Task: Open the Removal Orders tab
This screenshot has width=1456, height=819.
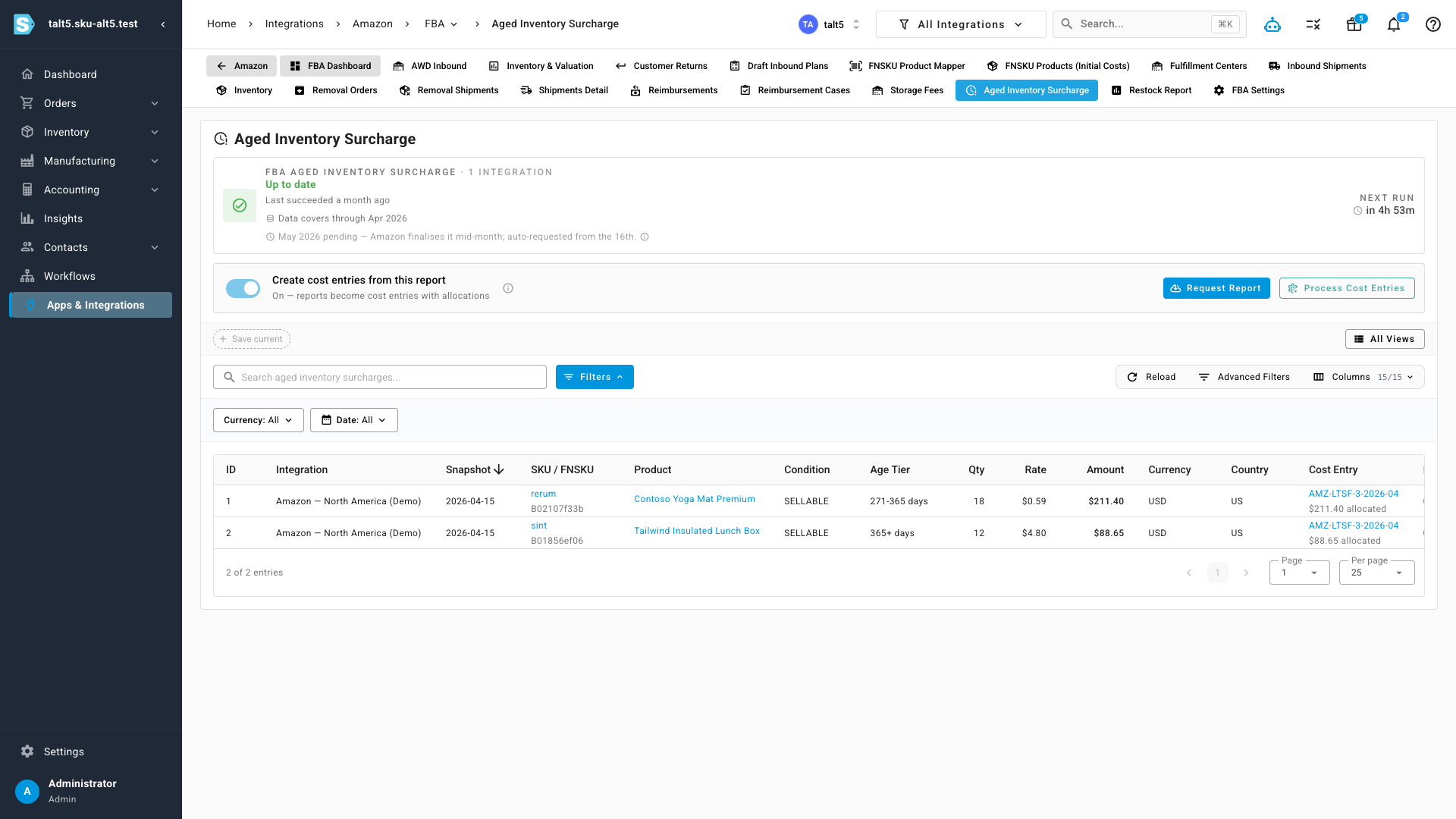Action: click(336, 90)
